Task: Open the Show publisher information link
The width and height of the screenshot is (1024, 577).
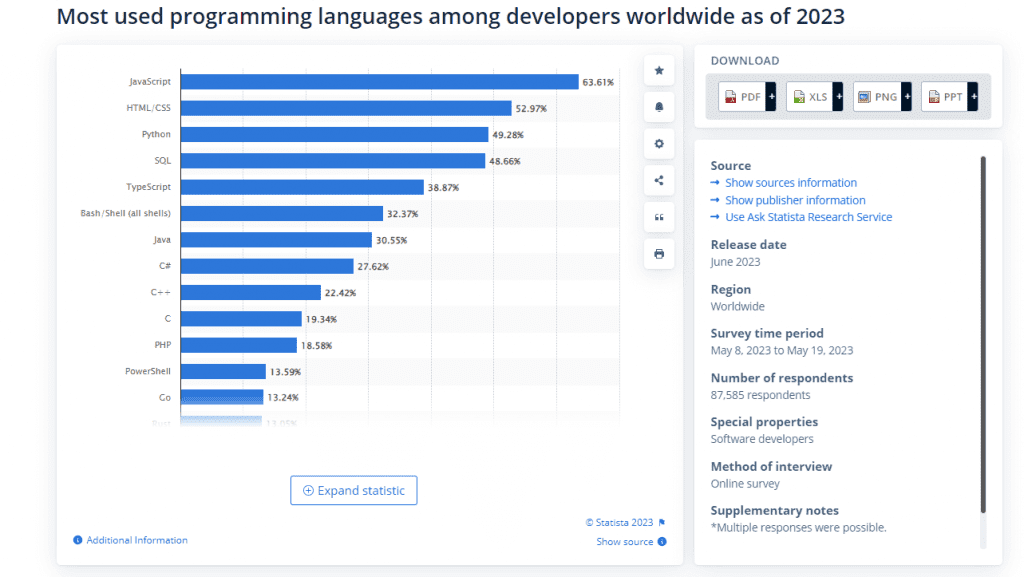Action: pyautogui.click(x=795, y=200)
